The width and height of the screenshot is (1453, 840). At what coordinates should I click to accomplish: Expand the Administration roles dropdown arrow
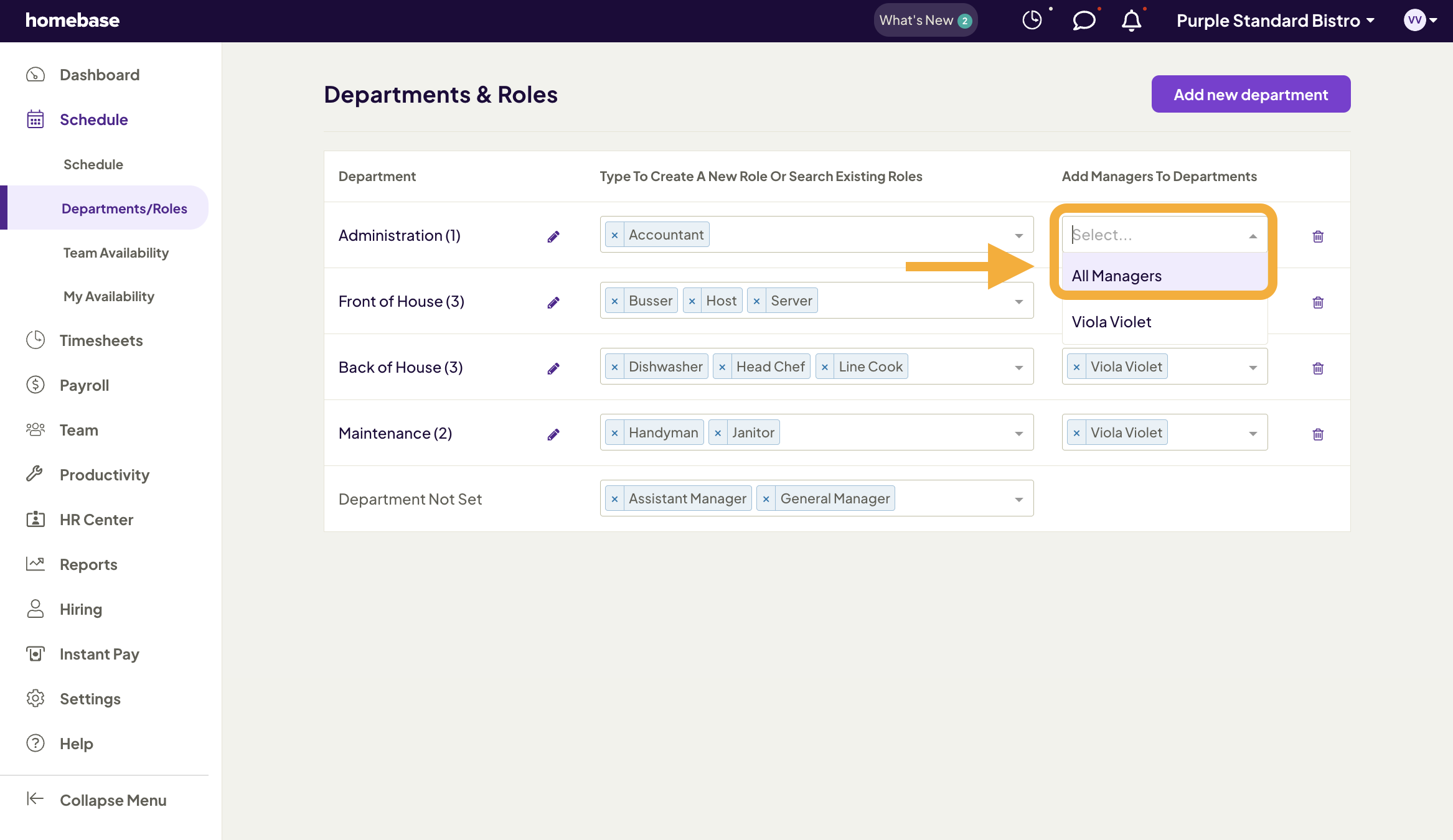1018,236
